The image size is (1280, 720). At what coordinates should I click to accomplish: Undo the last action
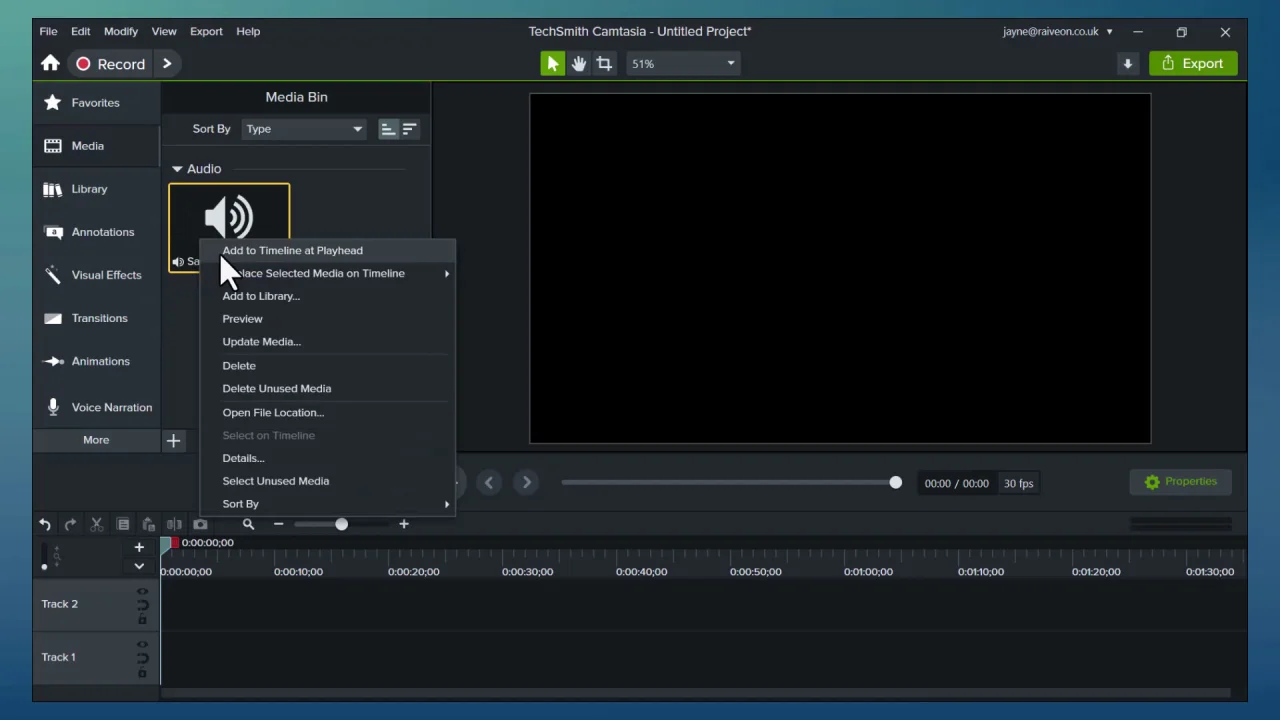pyautogui.click(x=45, y=524)
